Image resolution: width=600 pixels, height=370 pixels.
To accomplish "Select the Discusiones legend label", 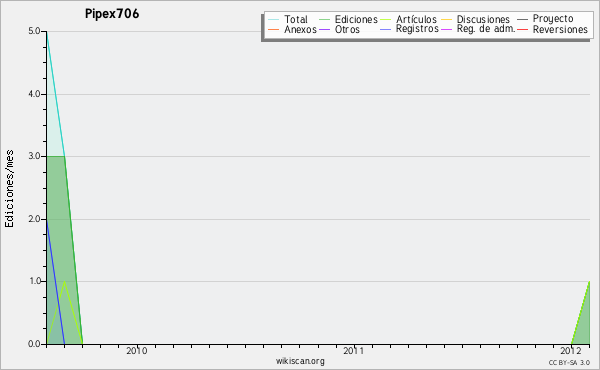I will pyautogui.click(x=483, y=19).
